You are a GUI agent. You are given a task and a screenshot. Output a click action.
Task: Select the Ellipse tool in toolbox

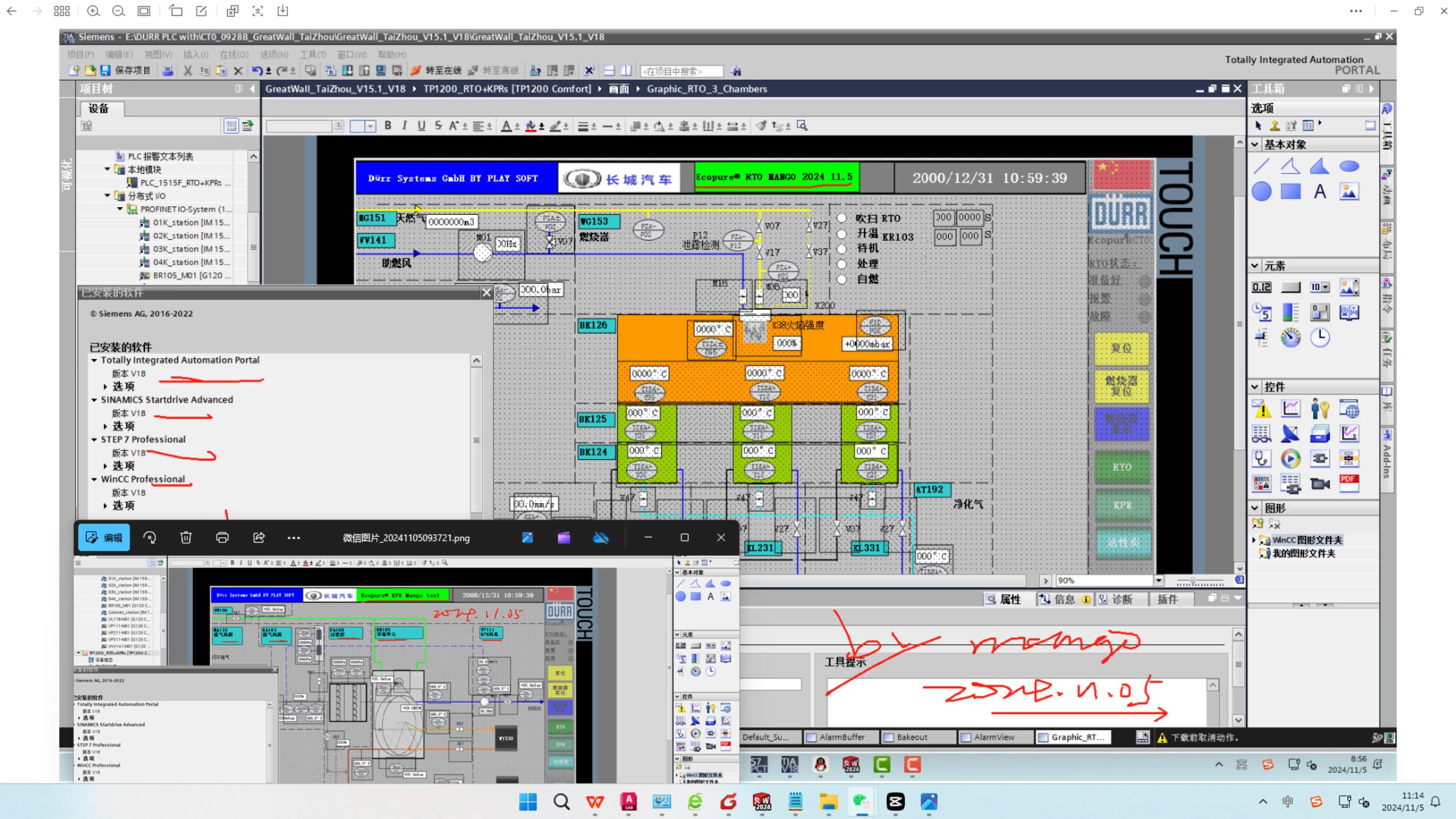(1349, 166)
